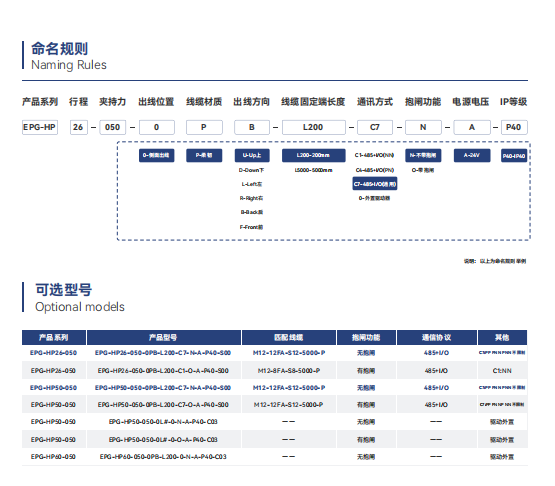Select the P40 IP grade box
555x486 pixels.
coord(514,127)
